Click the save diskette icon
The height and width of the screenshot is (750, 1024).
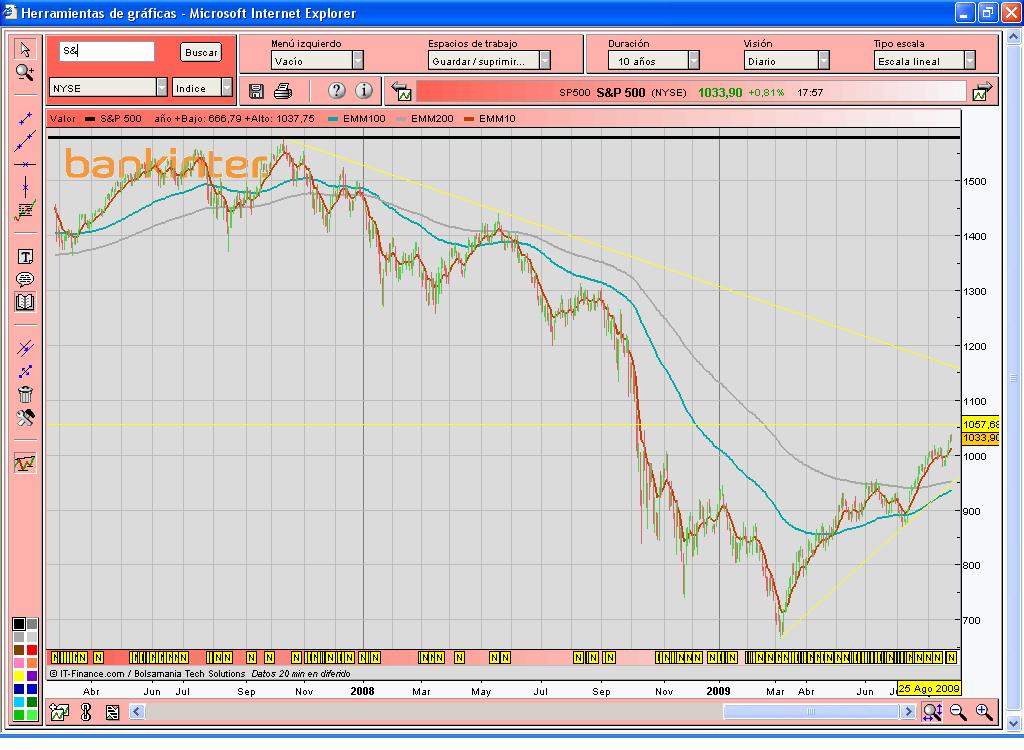pyautogui.click(x=256, y=91)
